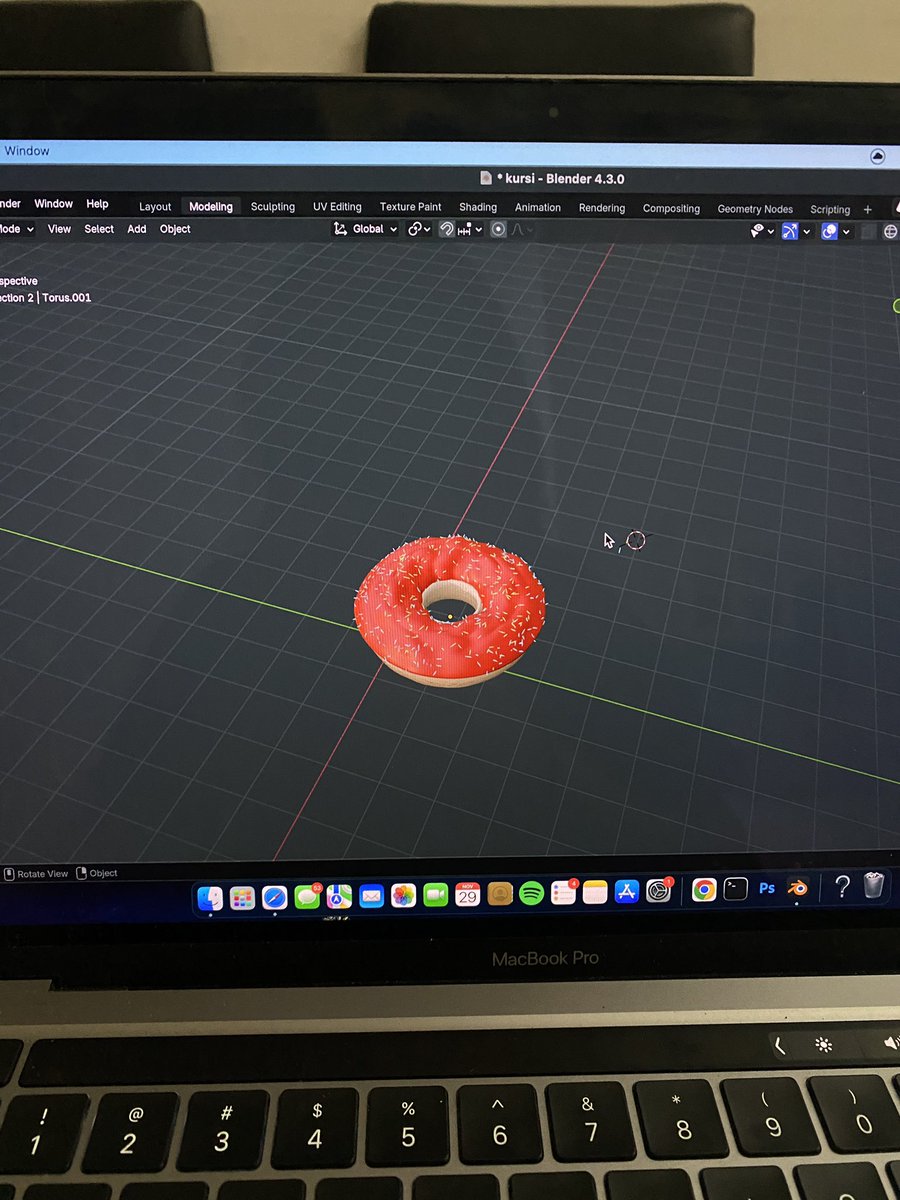
Task: Switch to the Texture Paint workspace tab
Action: (x=410, y=207)
